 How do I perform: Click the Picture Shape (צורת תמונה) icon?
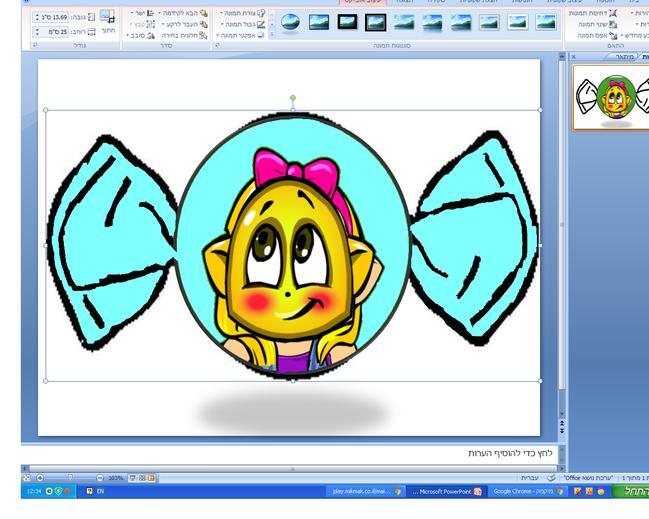pyautogui.click(x=261, y=13)
